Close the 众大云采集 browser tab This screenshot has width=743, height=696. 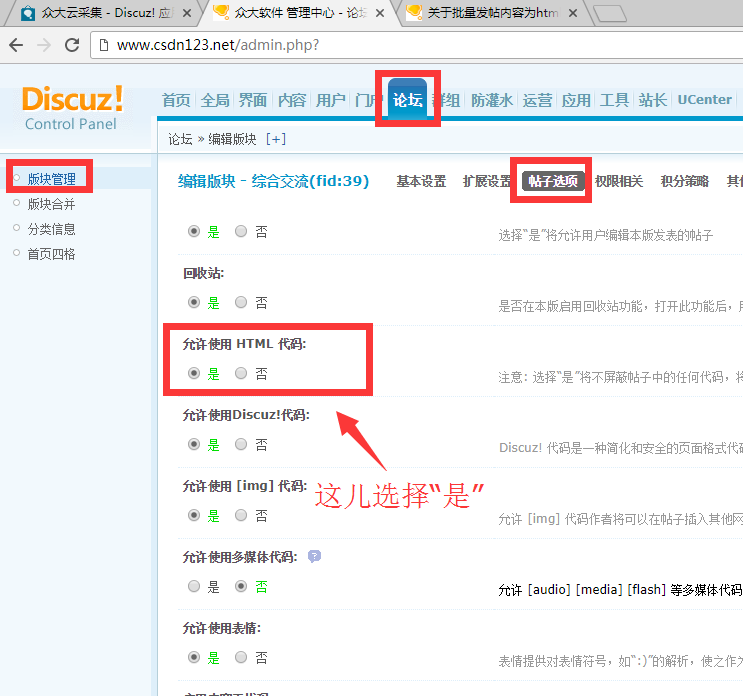coord(187,13)
